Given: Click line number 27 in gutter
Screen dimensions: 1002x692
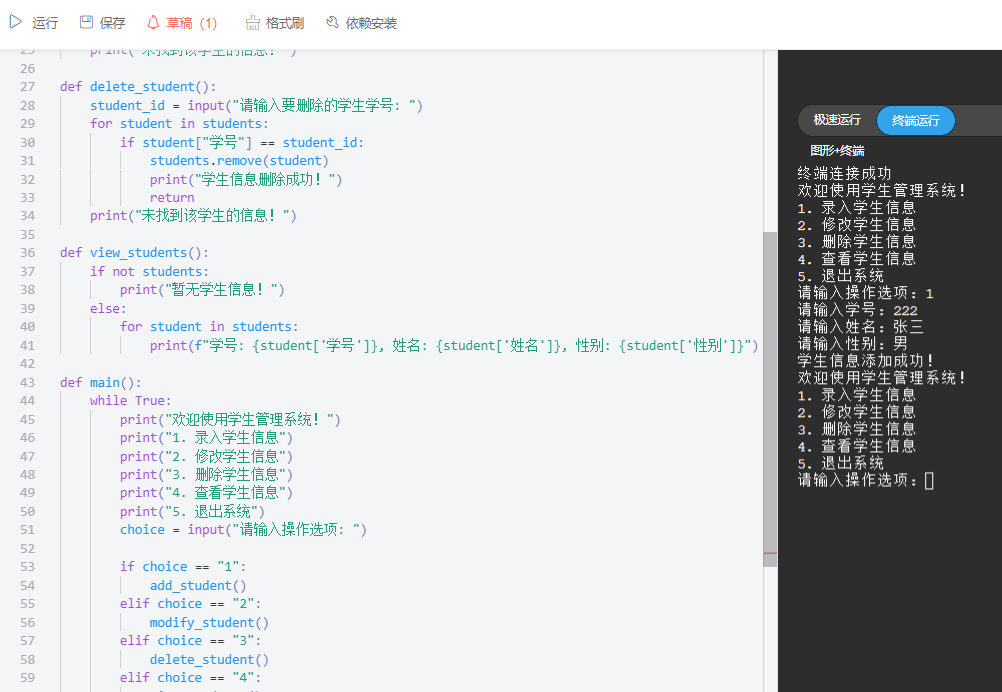Looking at the screenshot, I should click(x=27, y=86).
